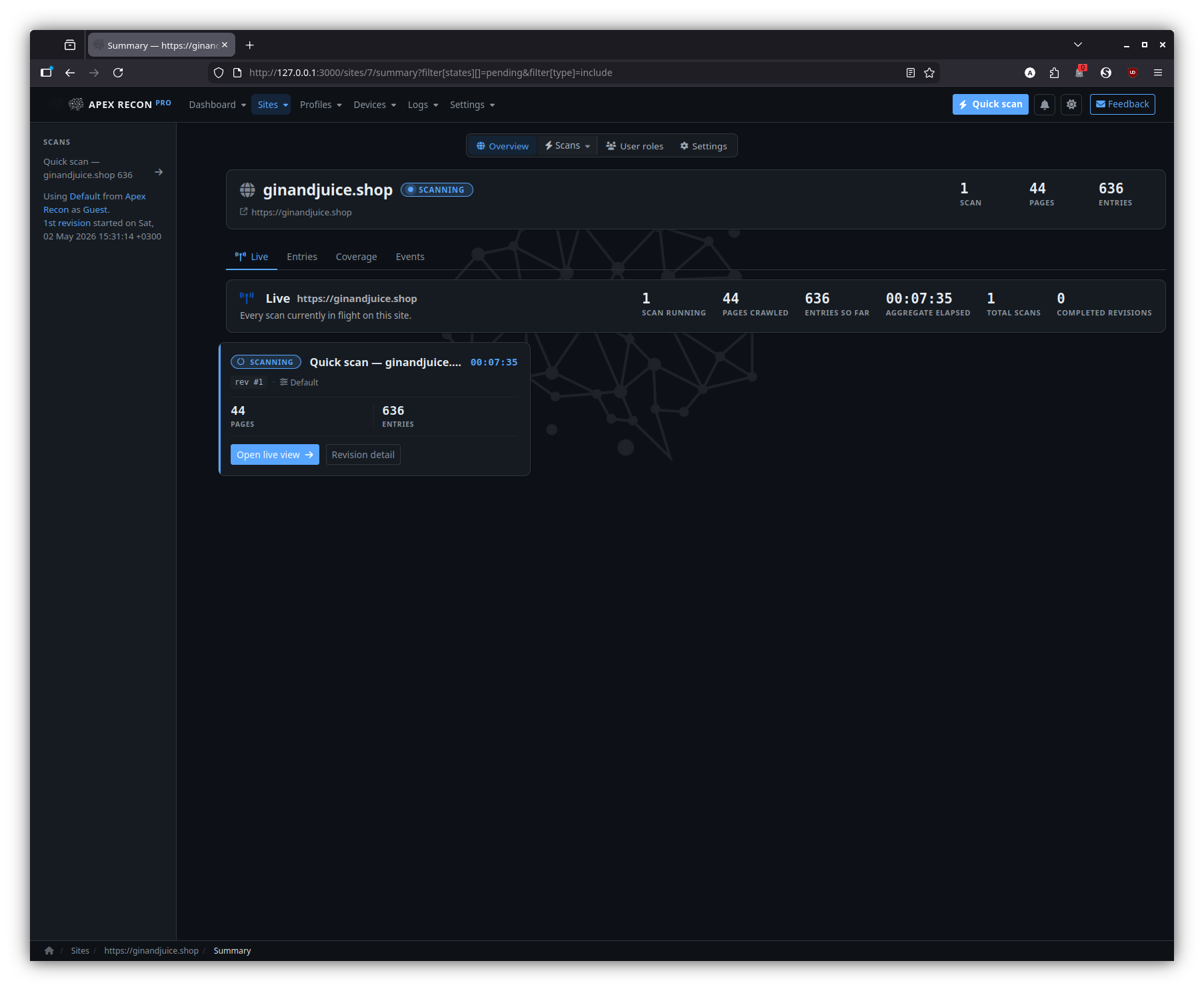Click the APEX RECON PRO brand text

coord(130,104)
